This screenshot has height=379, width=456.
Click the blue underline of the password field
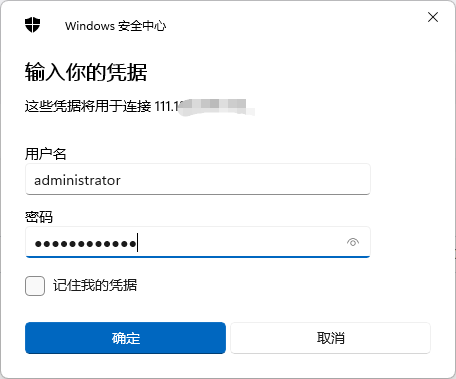(198, 257)
